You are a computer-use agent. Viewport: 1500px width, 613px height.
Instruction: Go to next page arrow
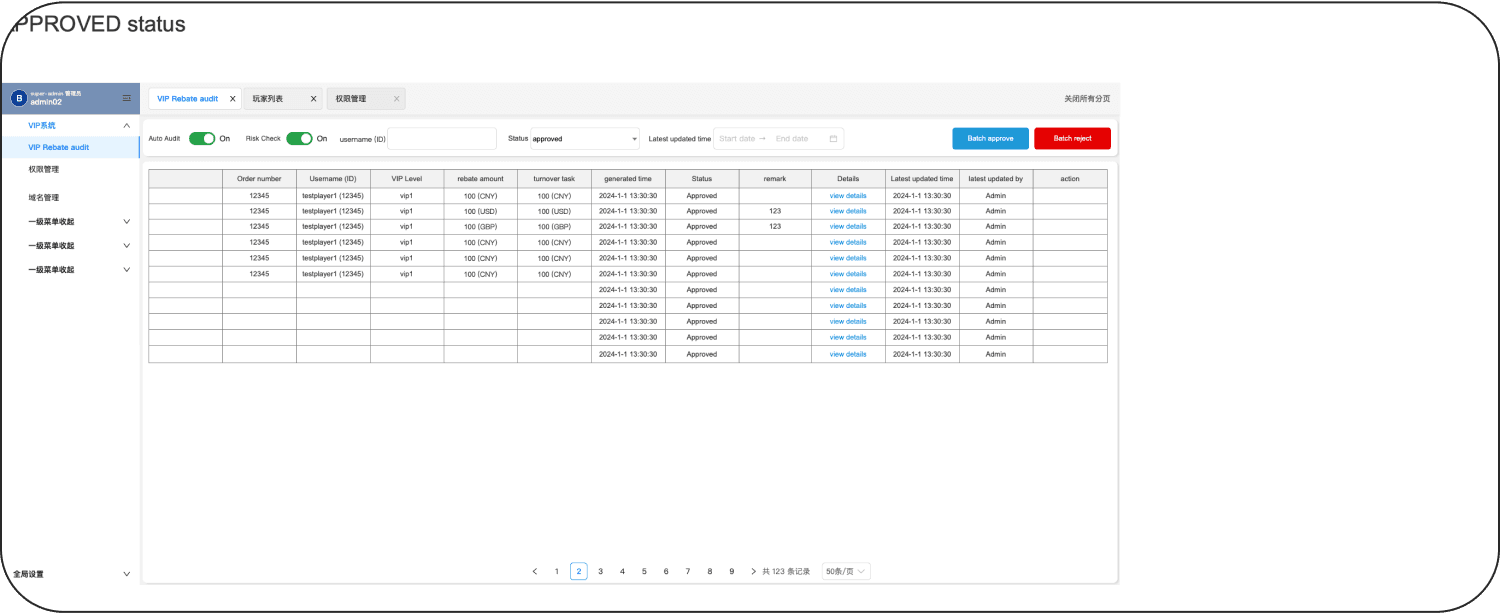click(x=753, y=571)
